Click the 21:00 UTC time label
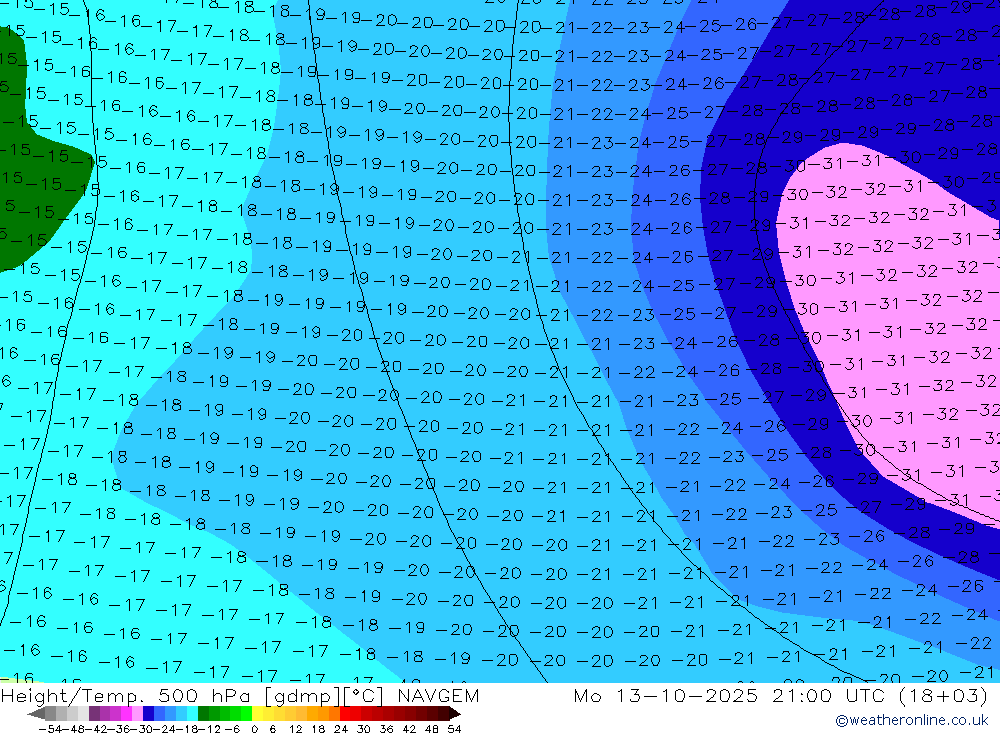The image size is (1000, 733). pyautogui.click(x=828, y=696)
